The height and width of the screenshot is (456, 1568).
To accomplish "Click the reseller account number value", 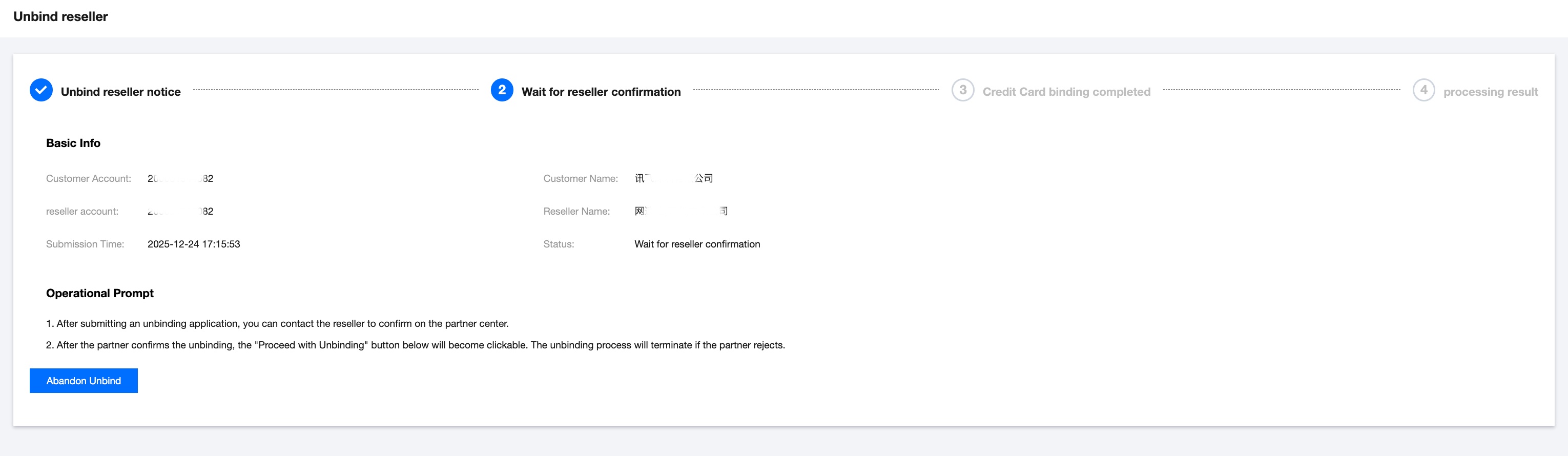I will 180,211.
